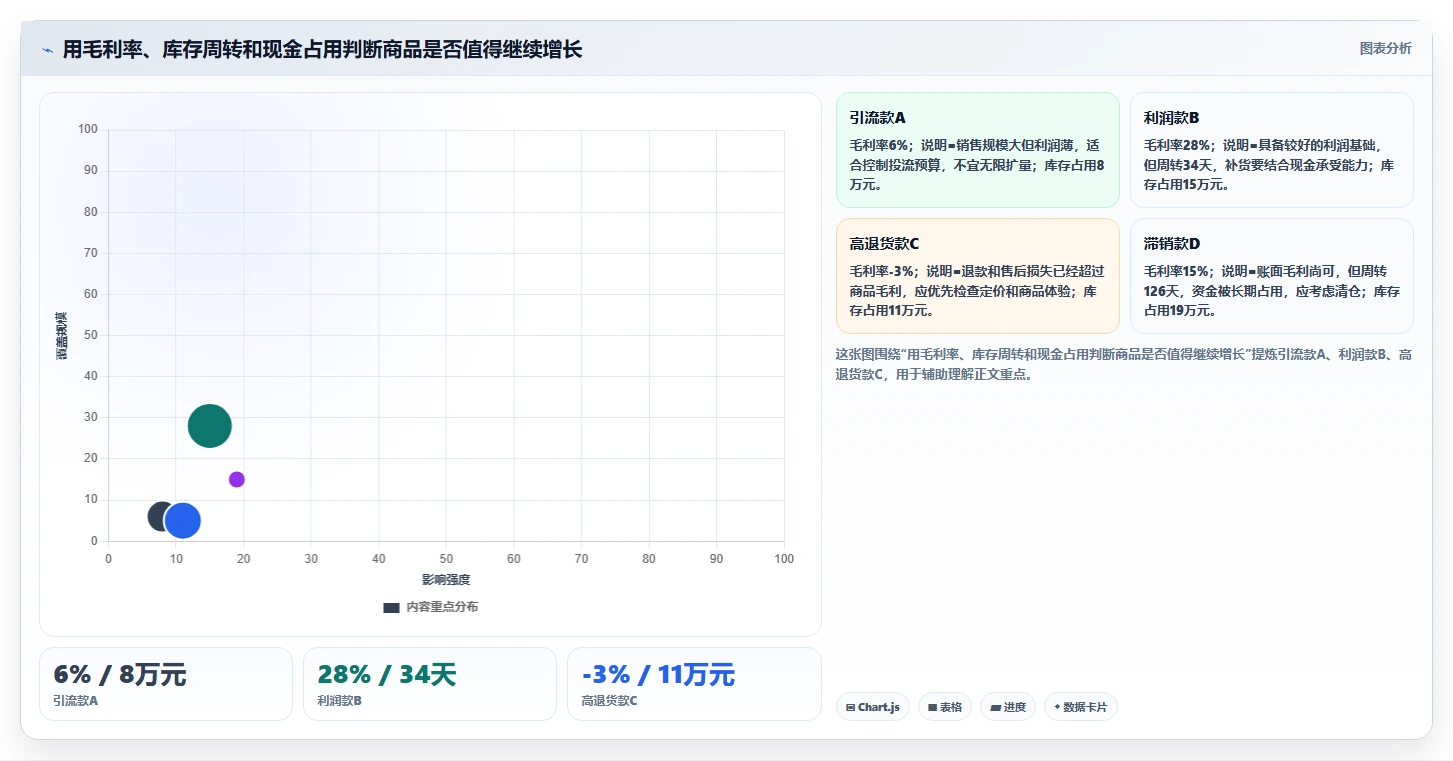
Task: Open the 引流款A green description card
Action: point(978,150)
